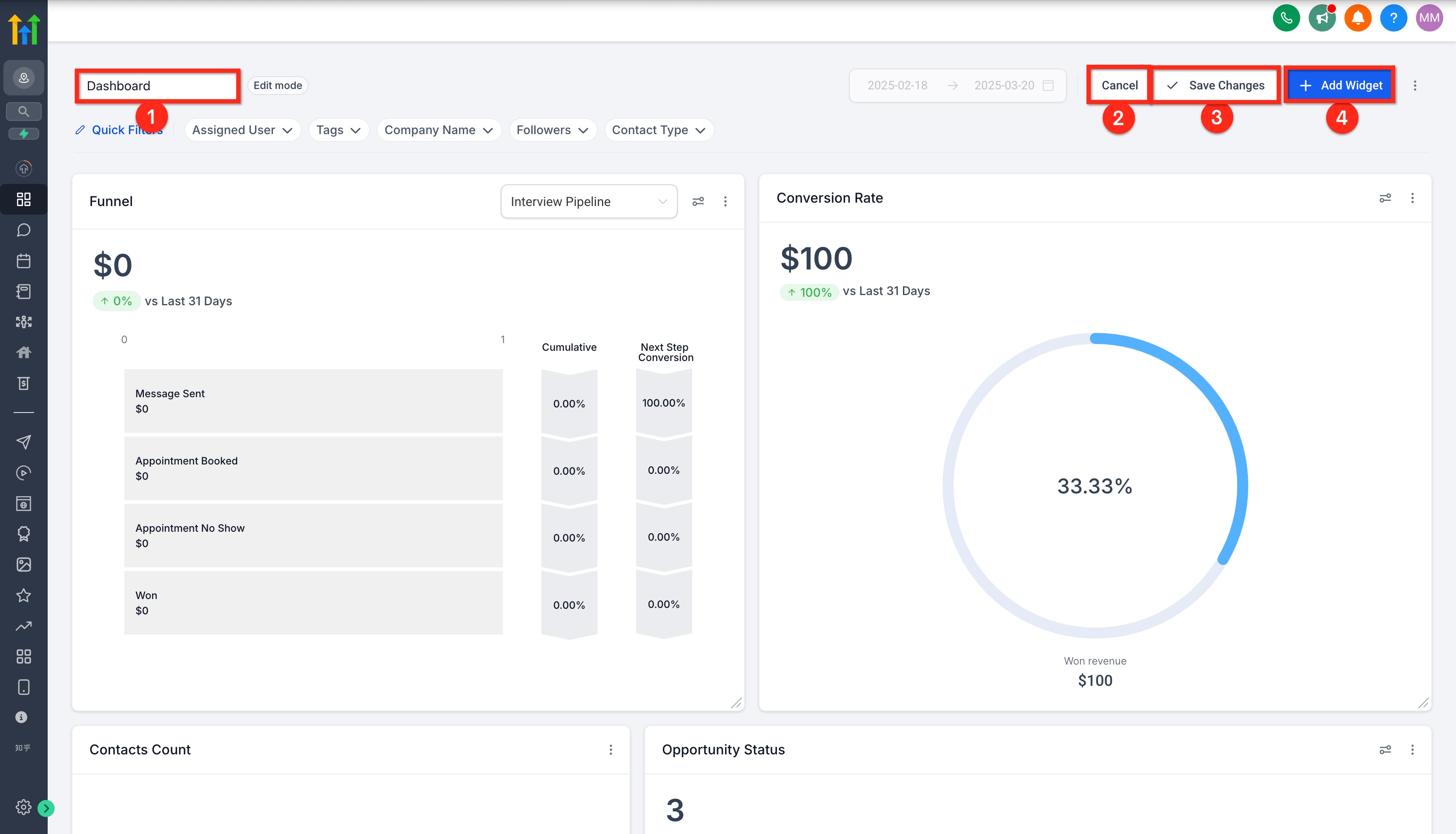The image size is (1456, 834).
Task: Click the Dashboard name input field
Action: pyautogui.click(x=157, y=86)
